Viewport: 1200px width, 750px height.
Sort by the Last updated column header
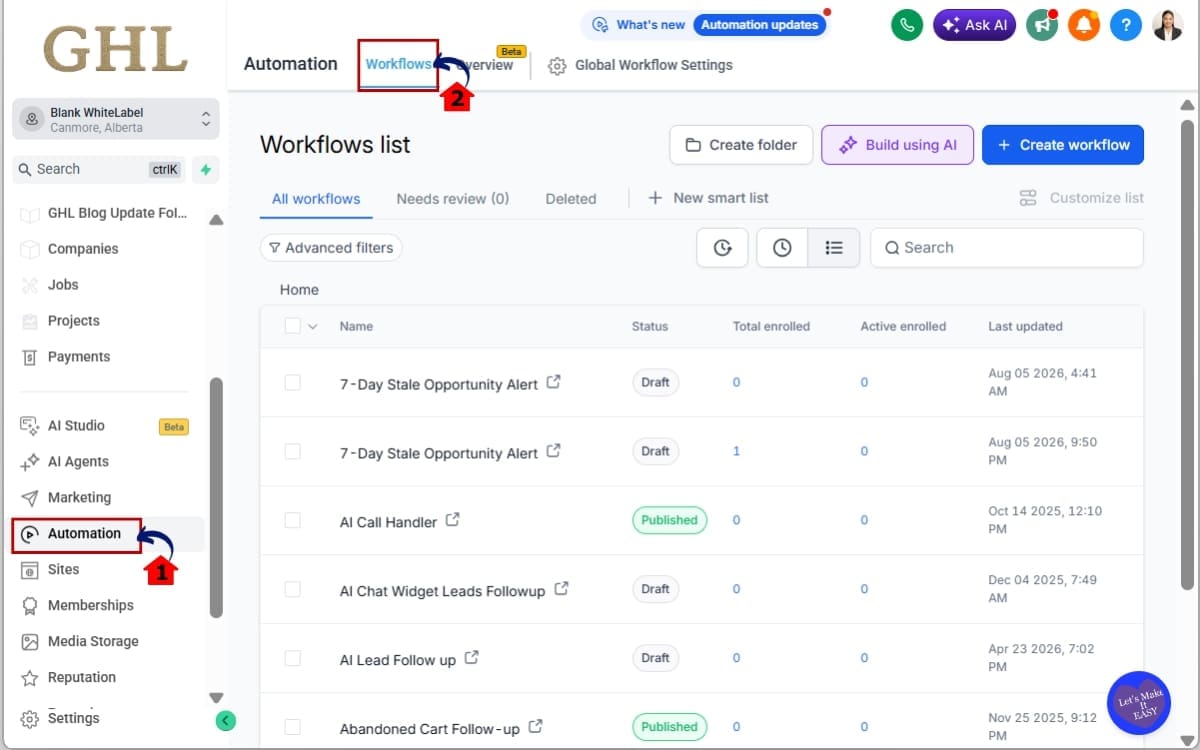[x=1025, y=326]
